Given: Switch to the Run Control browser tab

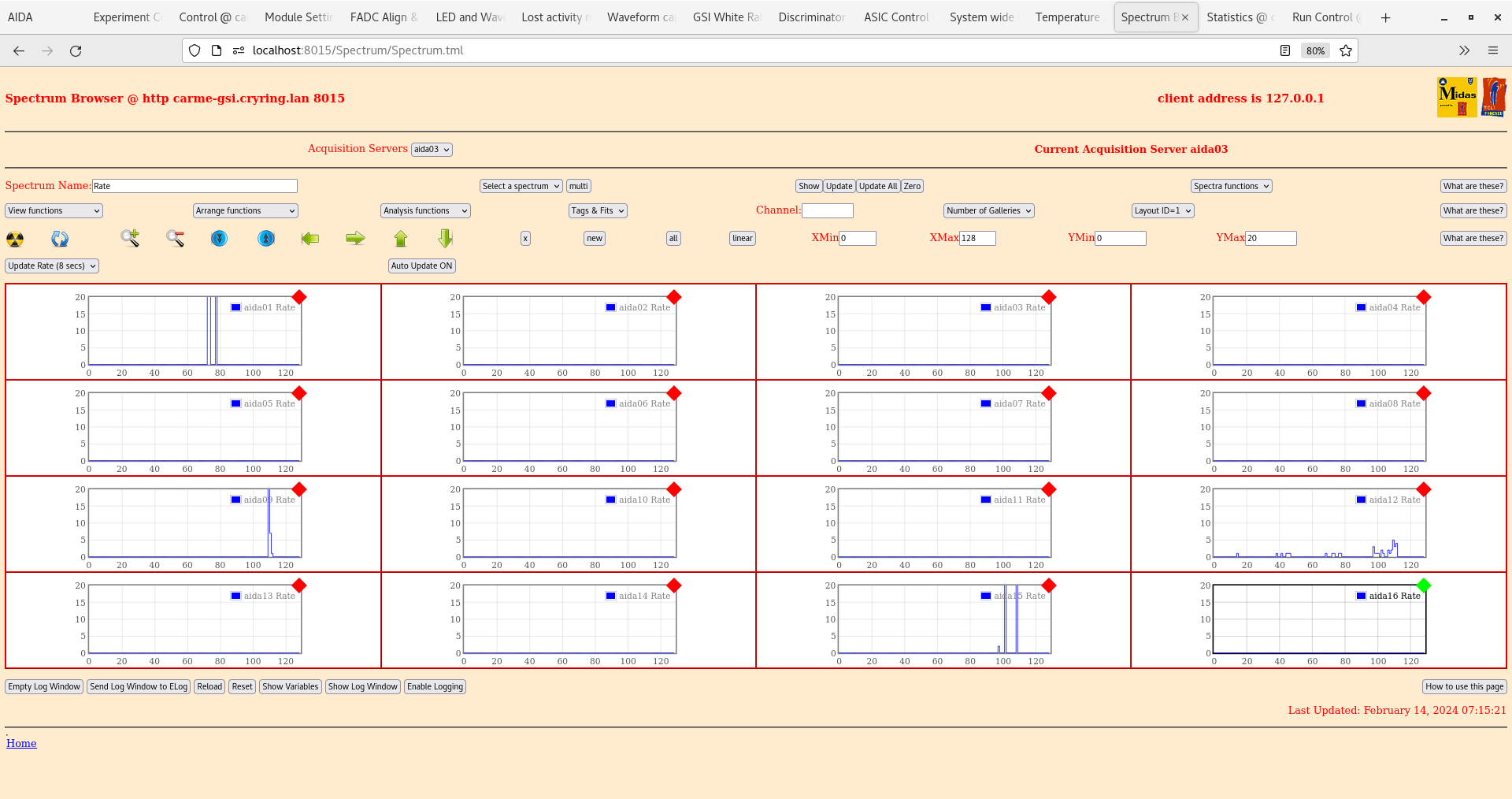Looking at the screenshot, I should (x=1324, y=17).
